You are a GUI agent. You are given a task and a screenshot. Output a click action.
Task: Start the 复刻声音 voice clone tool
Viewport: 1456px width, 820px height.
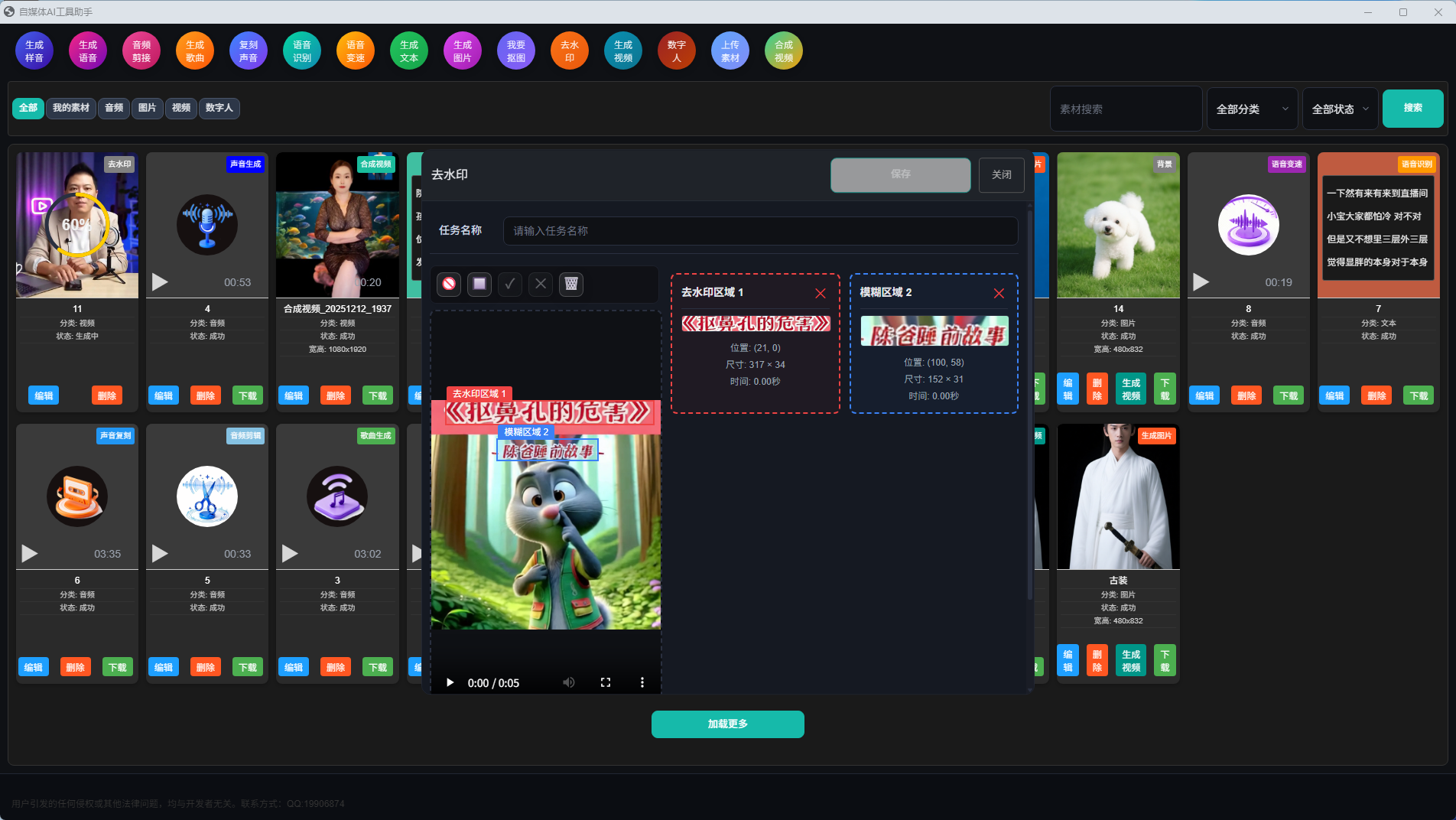[249, 51]
